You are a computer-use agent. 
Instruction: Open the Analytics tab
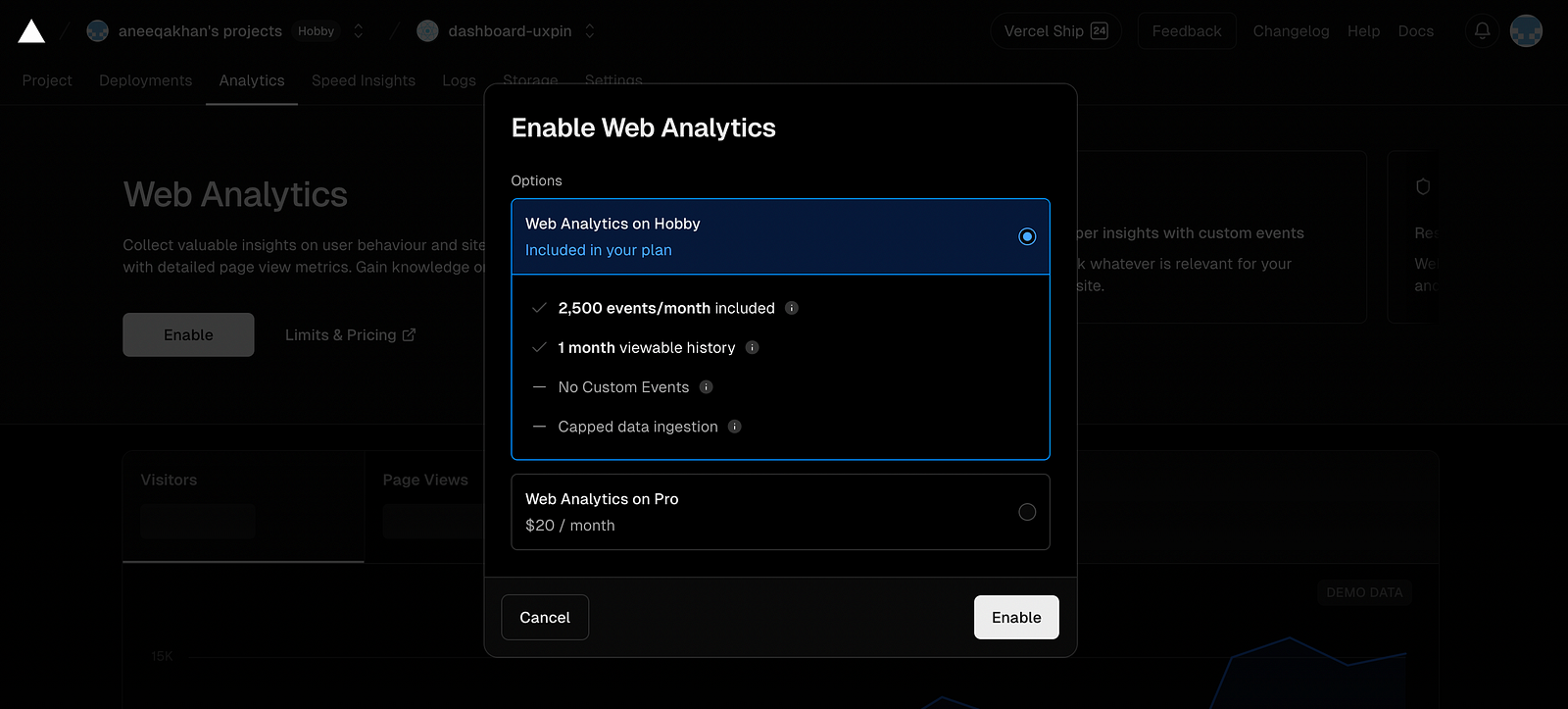coord(252,80)
